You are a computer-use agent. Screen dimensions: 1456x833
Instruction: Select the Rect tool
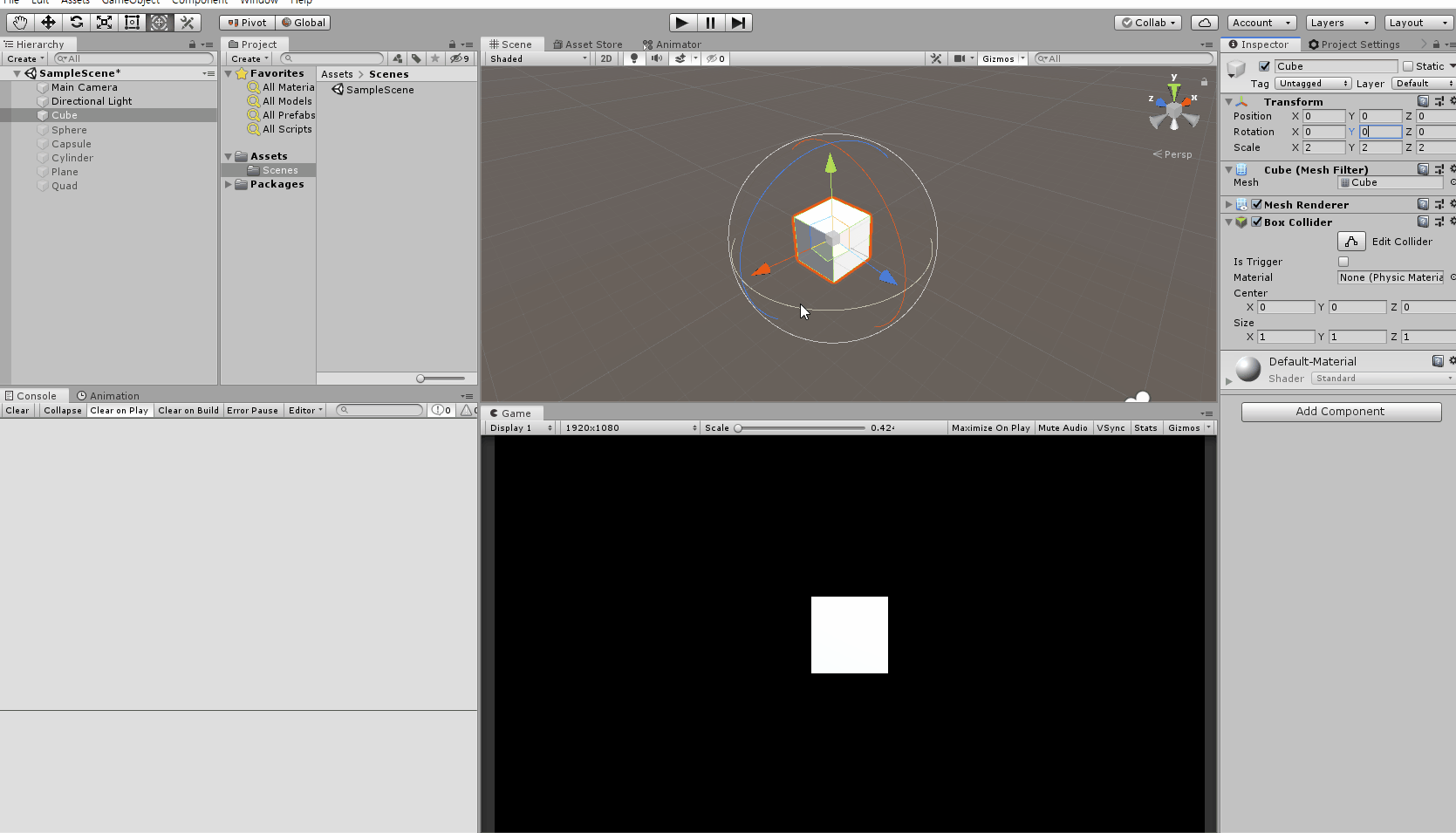tap(132, 23)
